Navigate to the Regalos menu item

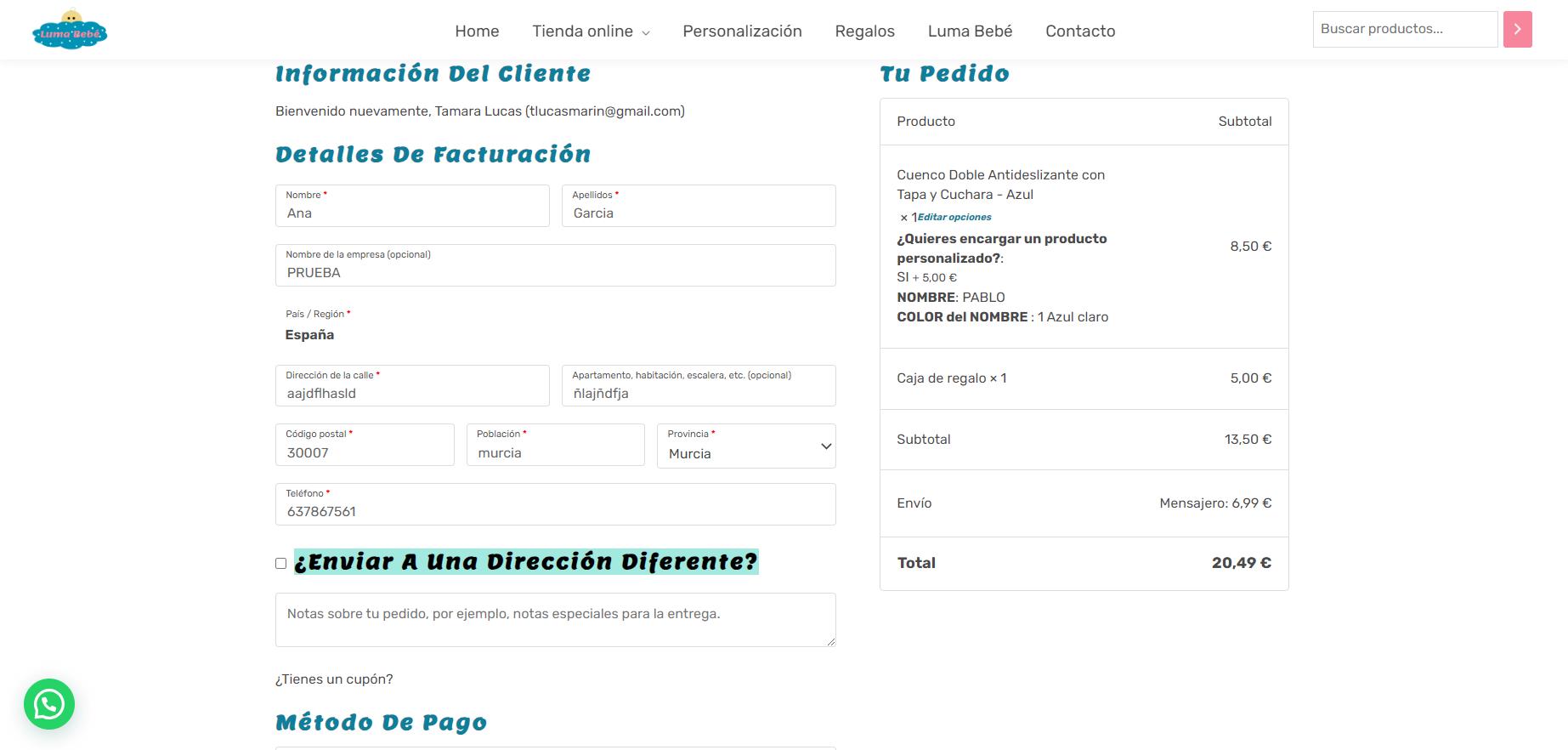[864, 31]
